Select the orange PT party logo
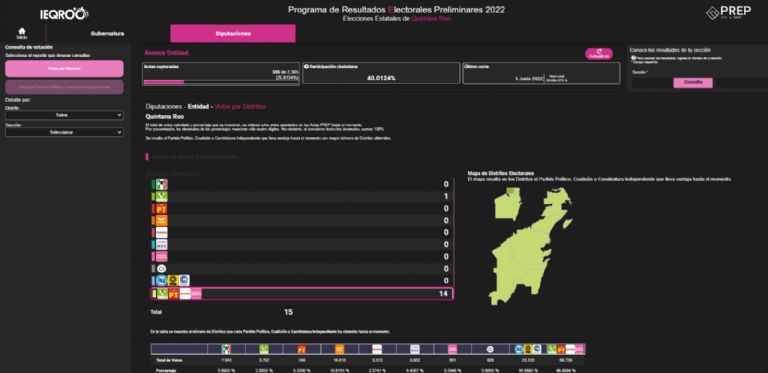Image resolution: width=768 pixels, height=373 pixels. click(161, 209)
